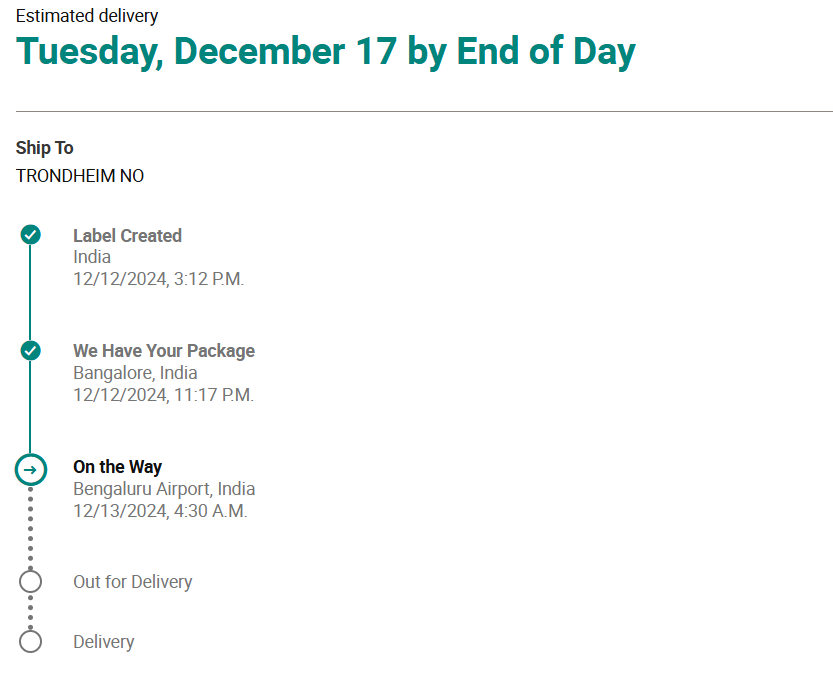The width and height of the screenshot is (833, 689).
Task: Click the Delivery step label
Action: pyautogui.click(x=103, y=642)
